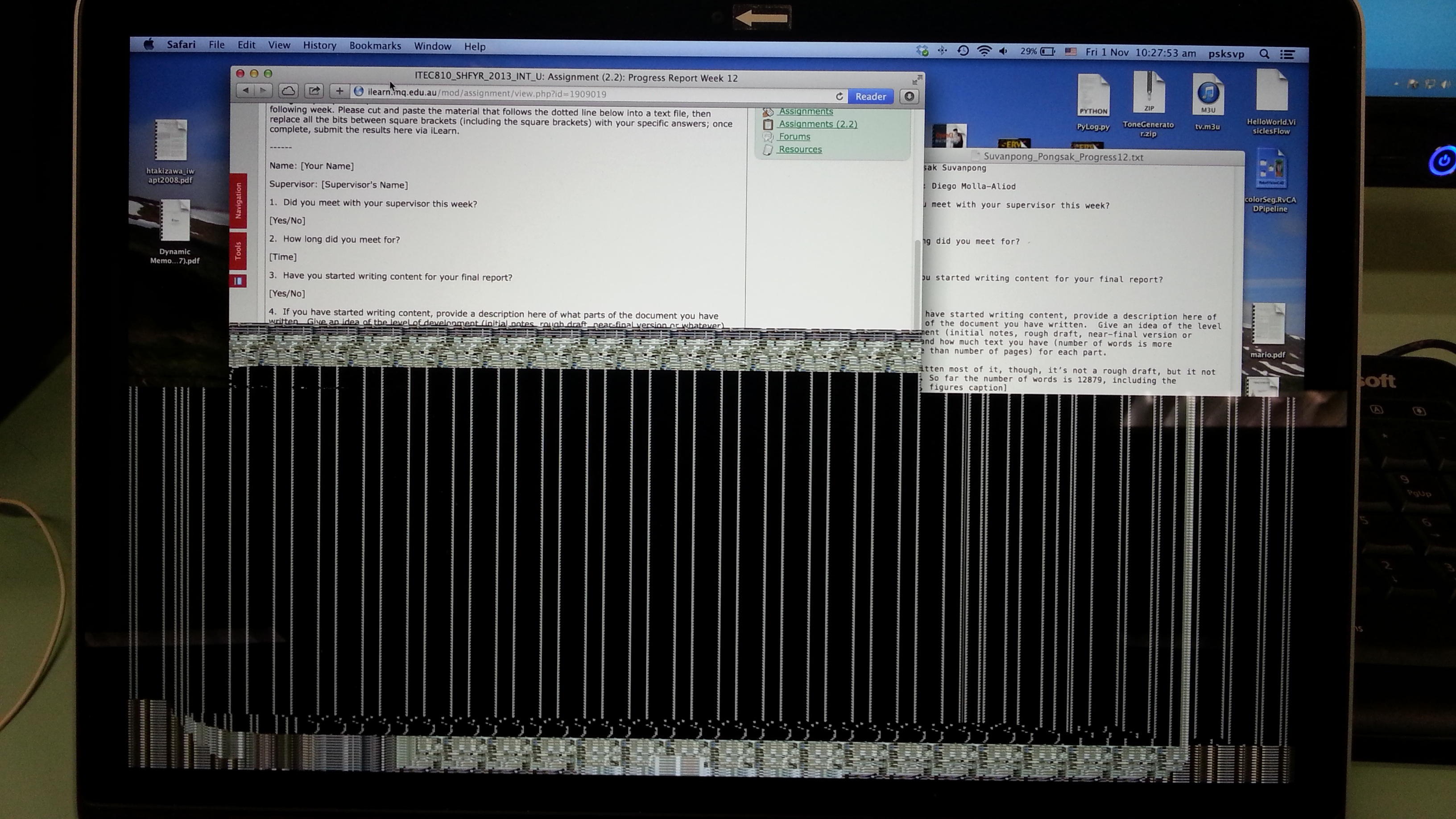
Task: Open the psksvp user menu
Action: pos(1226,54)
